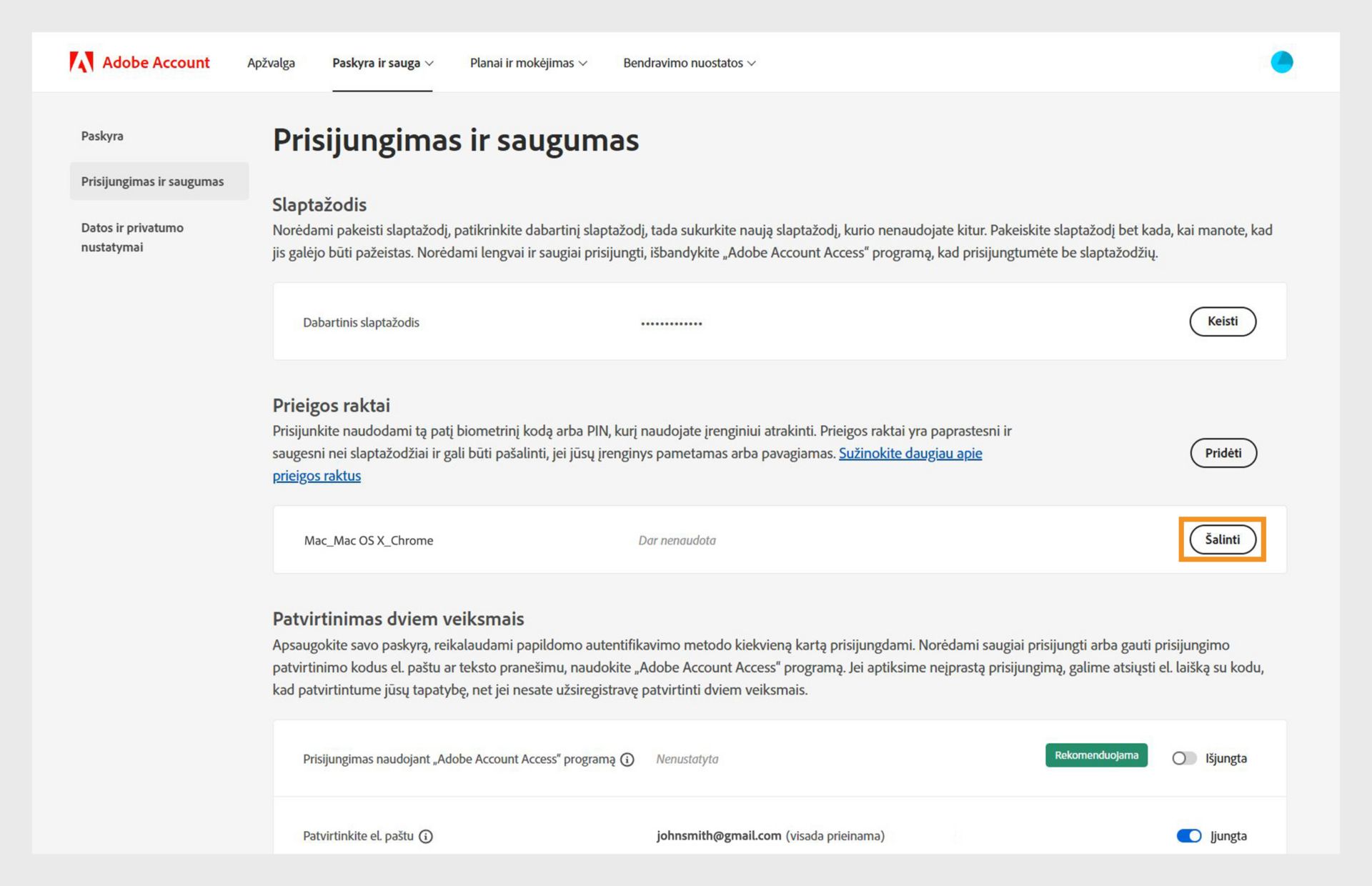The image size is (1372, 886).
Task: Click info icon next to Adobe Account Access
Action: point(627,760)
